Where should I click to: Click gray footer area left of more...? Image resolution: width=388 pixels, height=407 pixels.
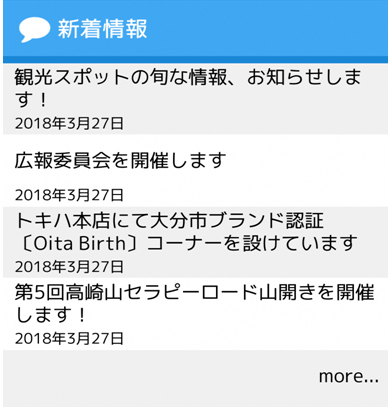pyautogui.click(x=160, y=377)
